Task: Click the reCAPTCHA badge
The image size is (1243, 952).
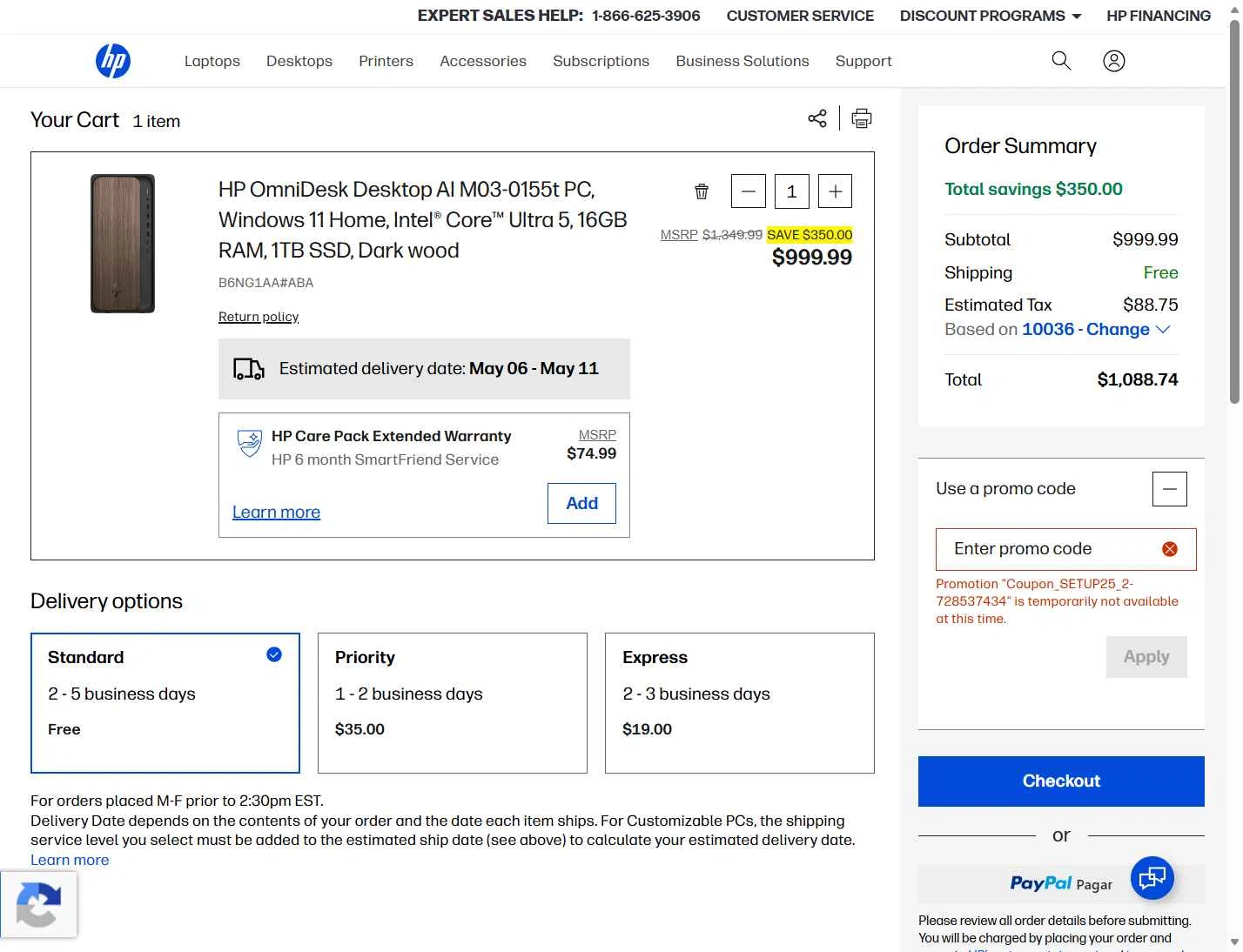Action: click(x=38, y=905)
